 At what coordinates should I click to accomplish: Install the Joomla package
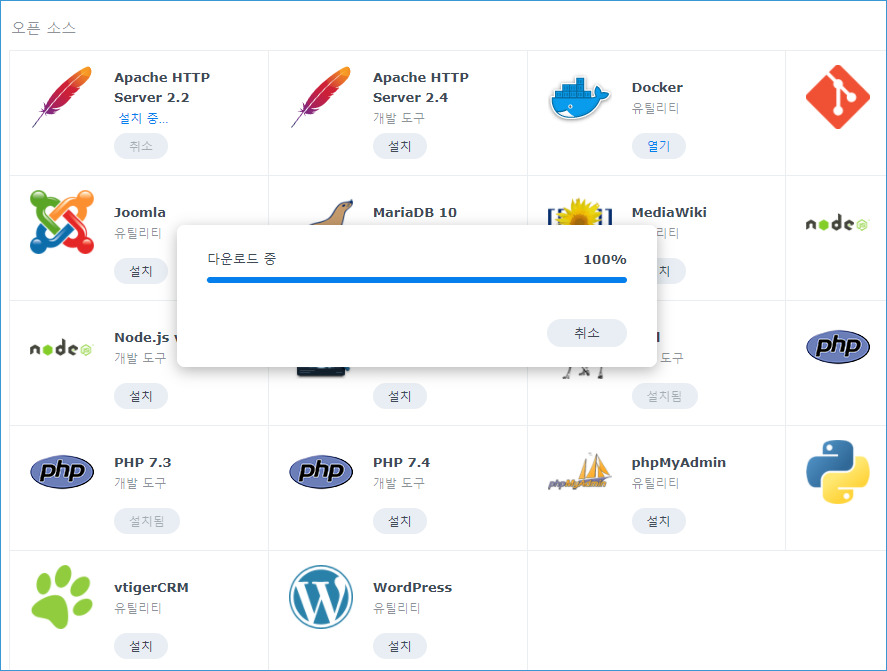click(141, 271)
